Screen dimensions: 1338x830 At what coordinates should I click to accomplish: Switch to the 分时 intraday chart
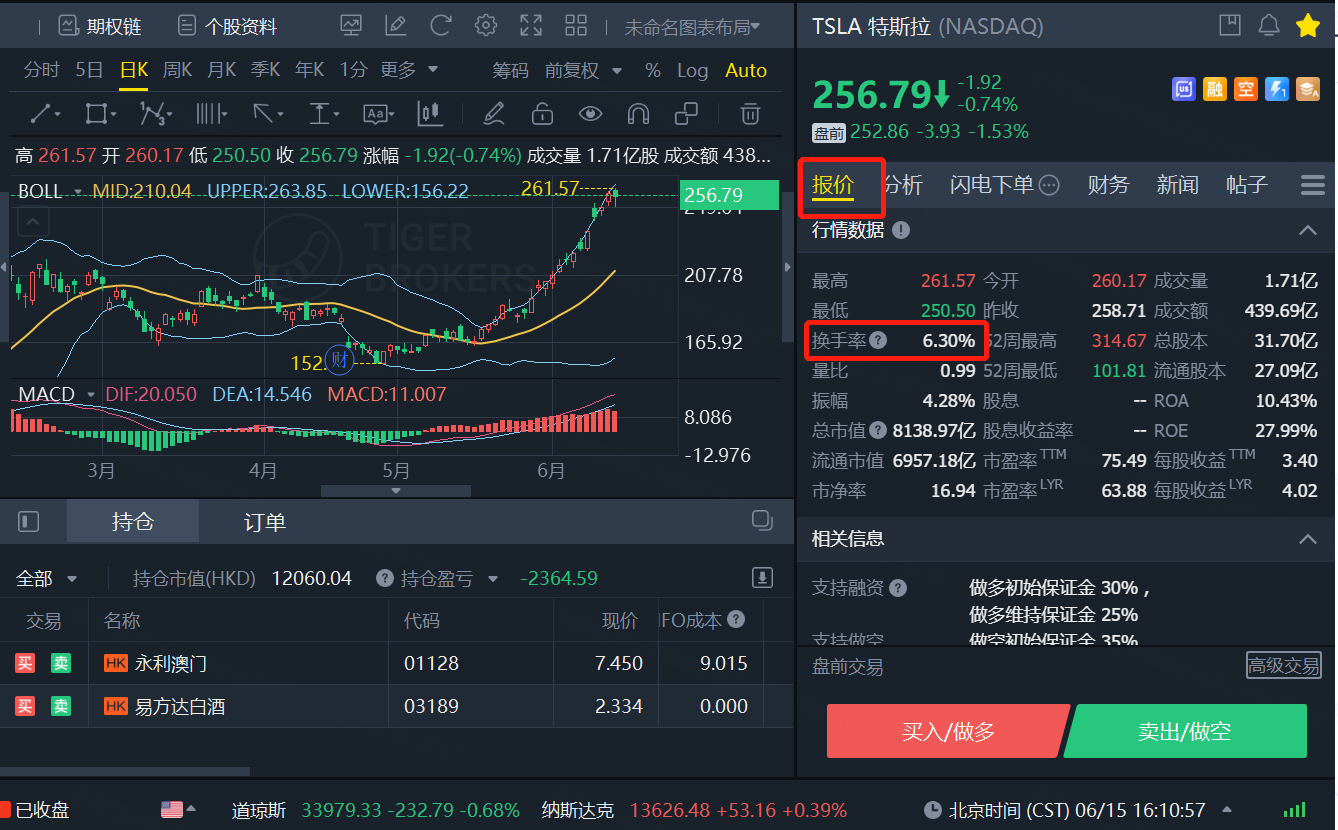point(42,70)
